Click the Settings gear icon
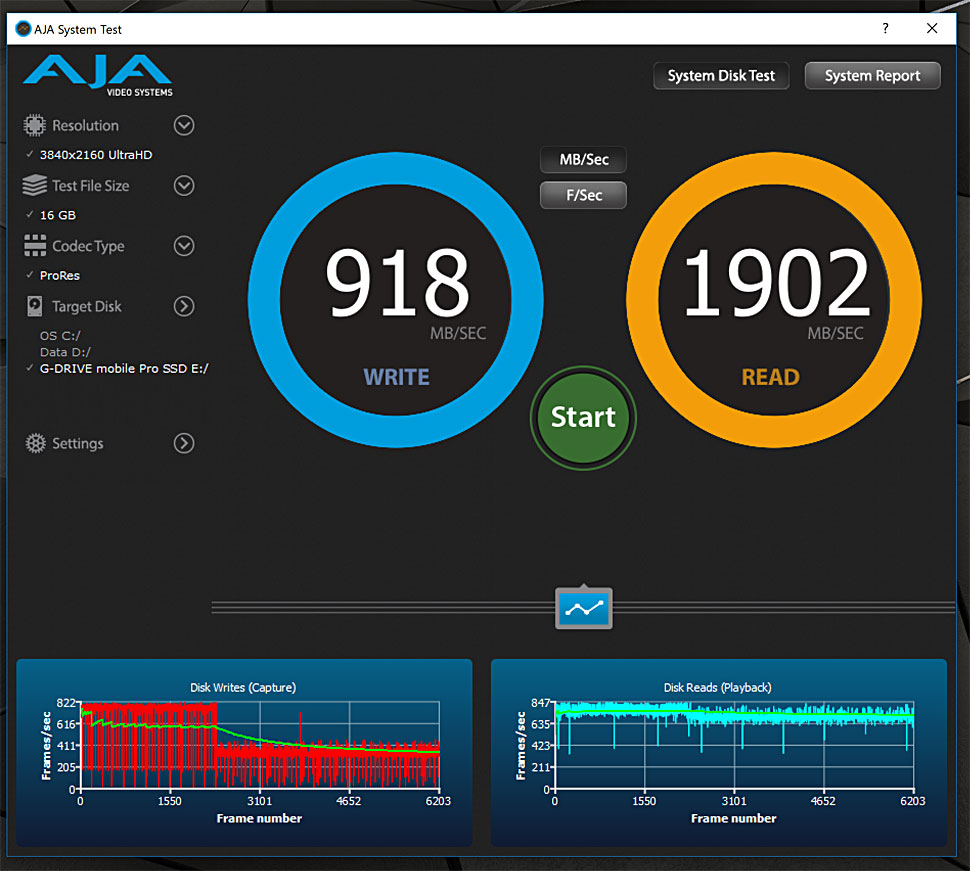The image size is (970, 871). [35, 443]
